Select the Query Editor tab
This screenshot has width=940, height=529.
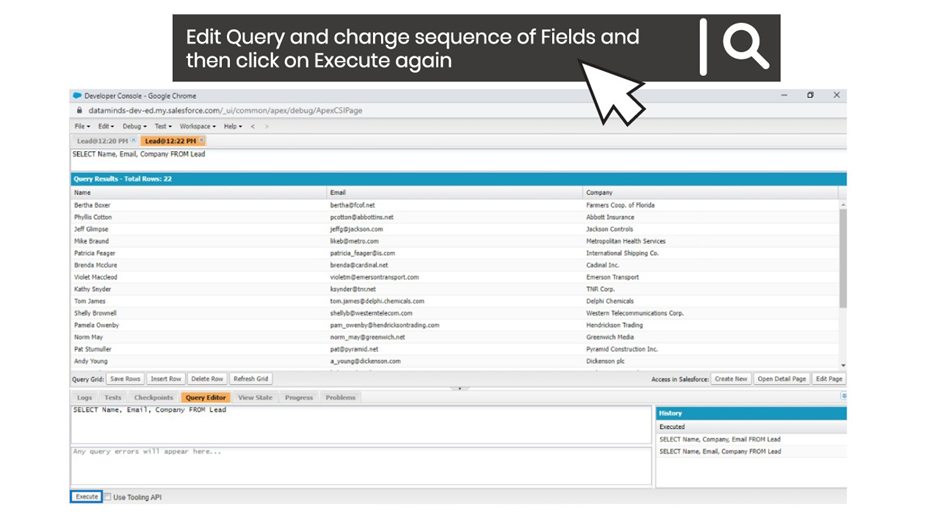tap(206, 398)
